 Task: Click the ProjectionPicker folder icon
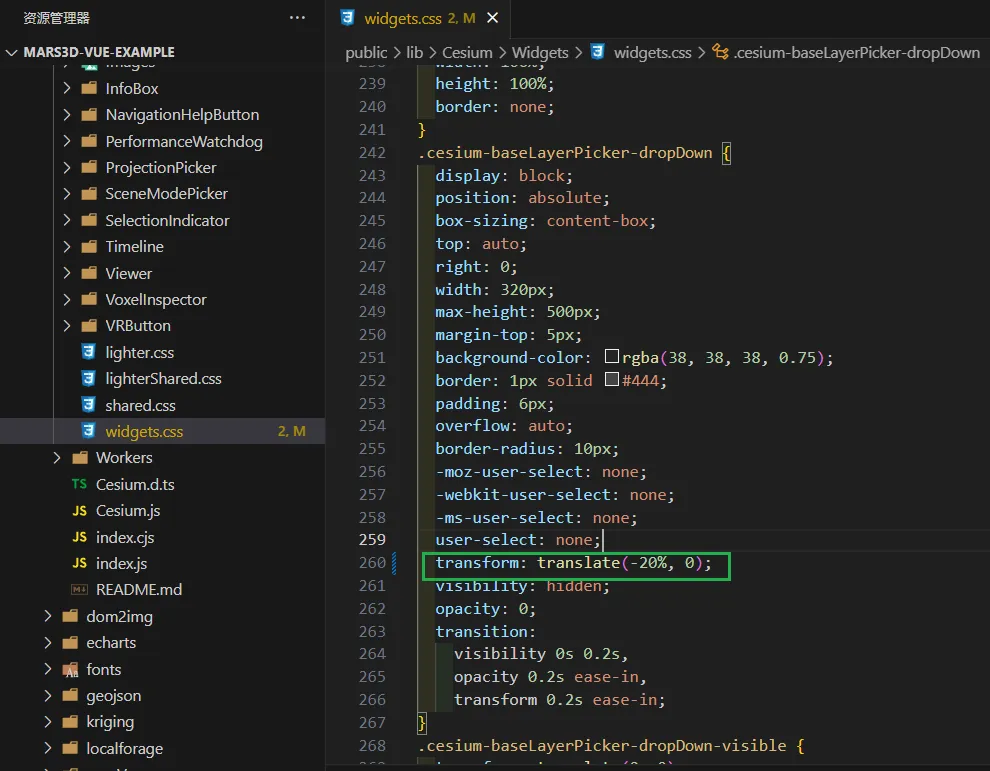[89, 167]
